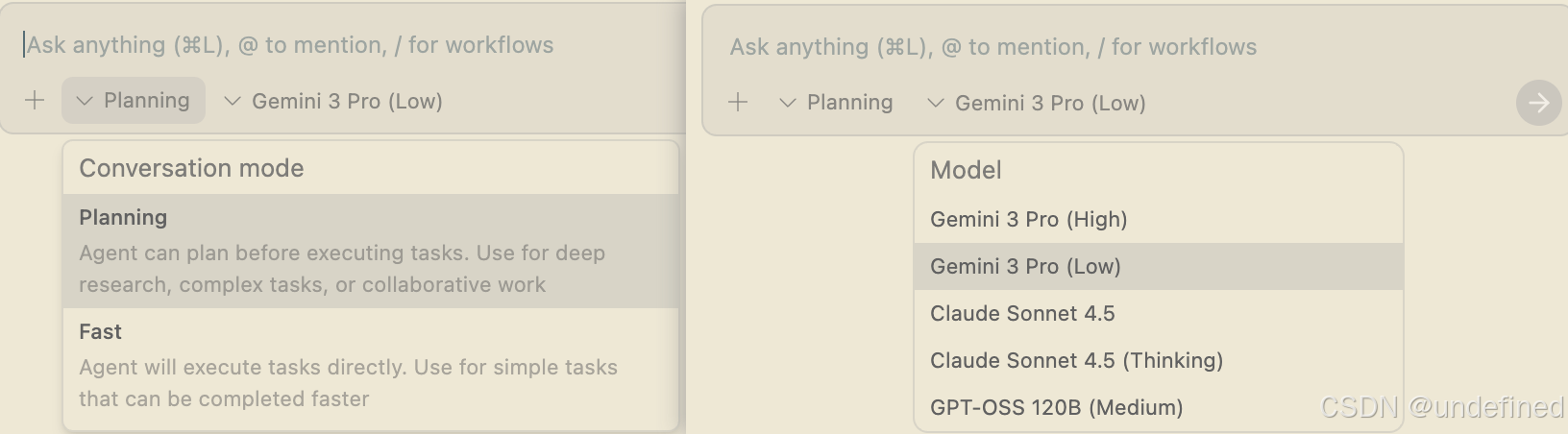
Task: Choose Gemini 3 Pro (High) model
Action: (x=1028, y=219)
